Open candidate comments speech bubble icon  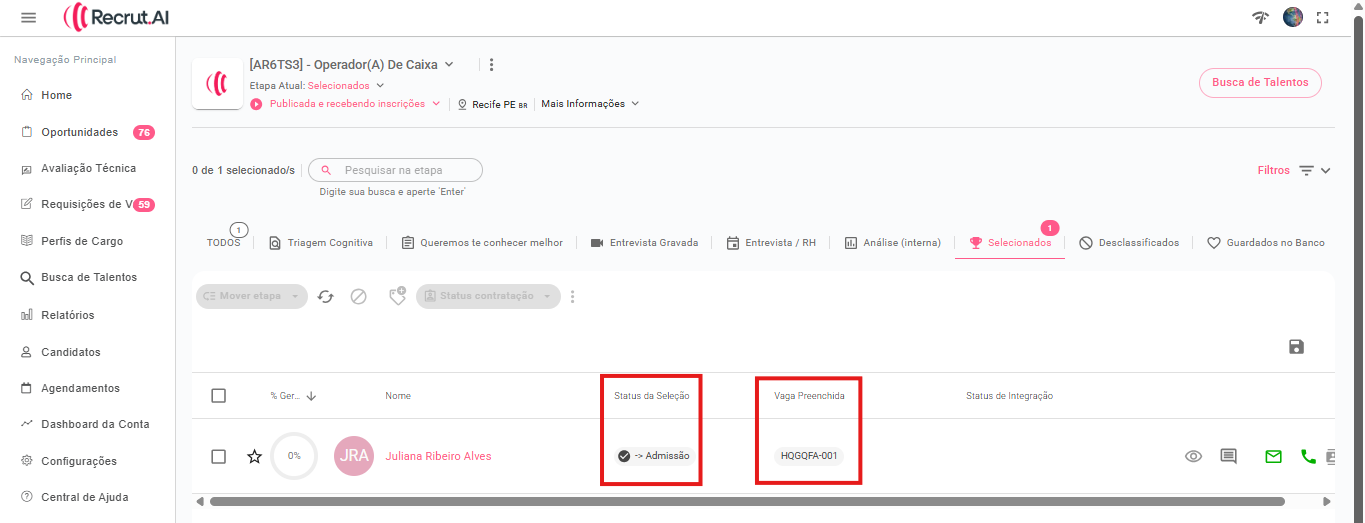coord(1228,456)
